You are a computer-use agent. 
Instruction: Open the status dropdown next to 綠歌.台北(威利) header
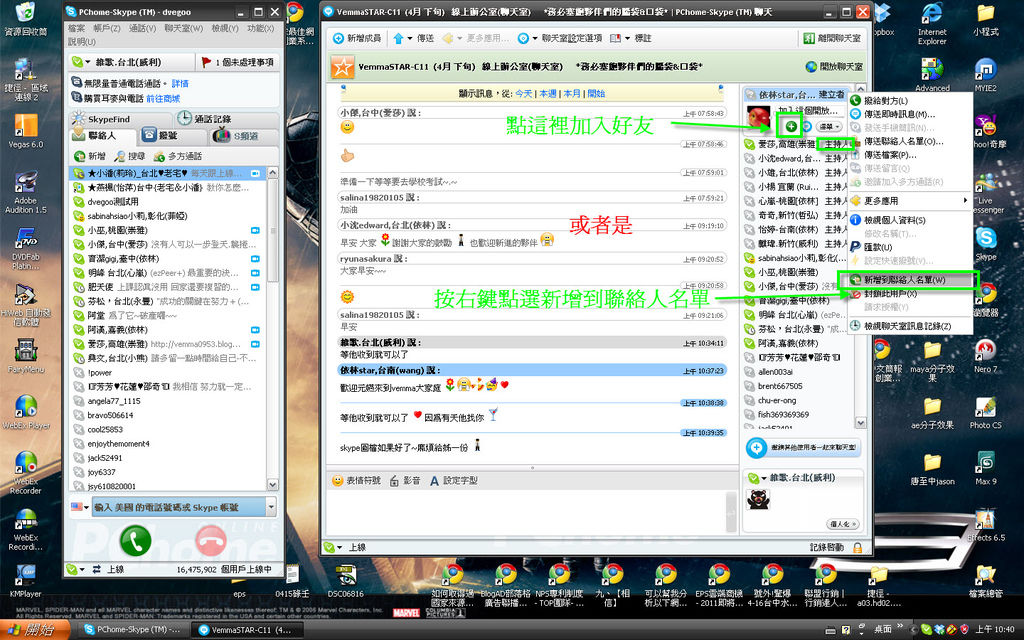88,62
